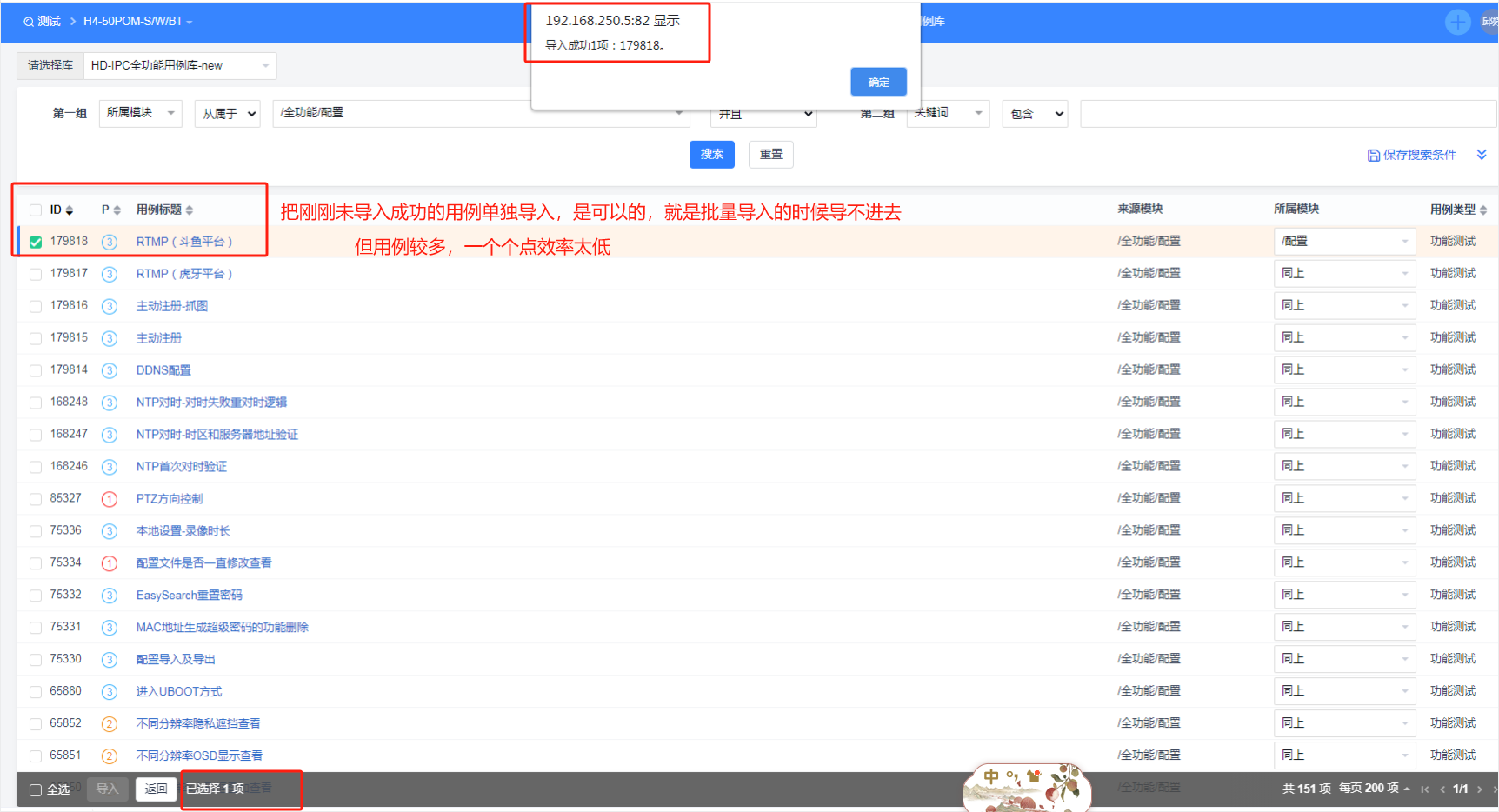Check the checkbox for case 75334
Screen dimensions: 1499x812
click(x=36, y=563)
